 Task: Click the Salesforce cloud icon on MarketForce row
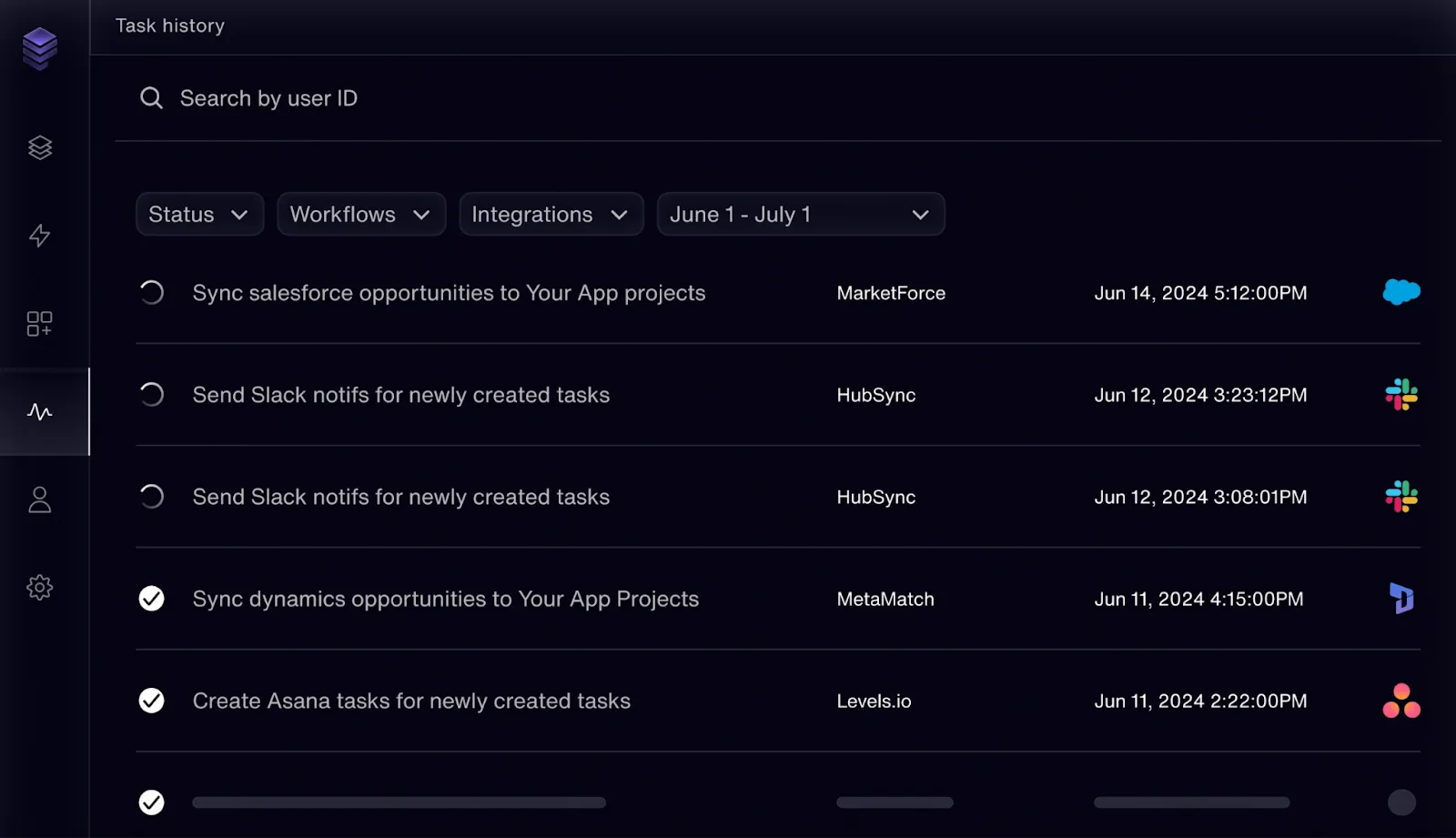(1400, 292)
